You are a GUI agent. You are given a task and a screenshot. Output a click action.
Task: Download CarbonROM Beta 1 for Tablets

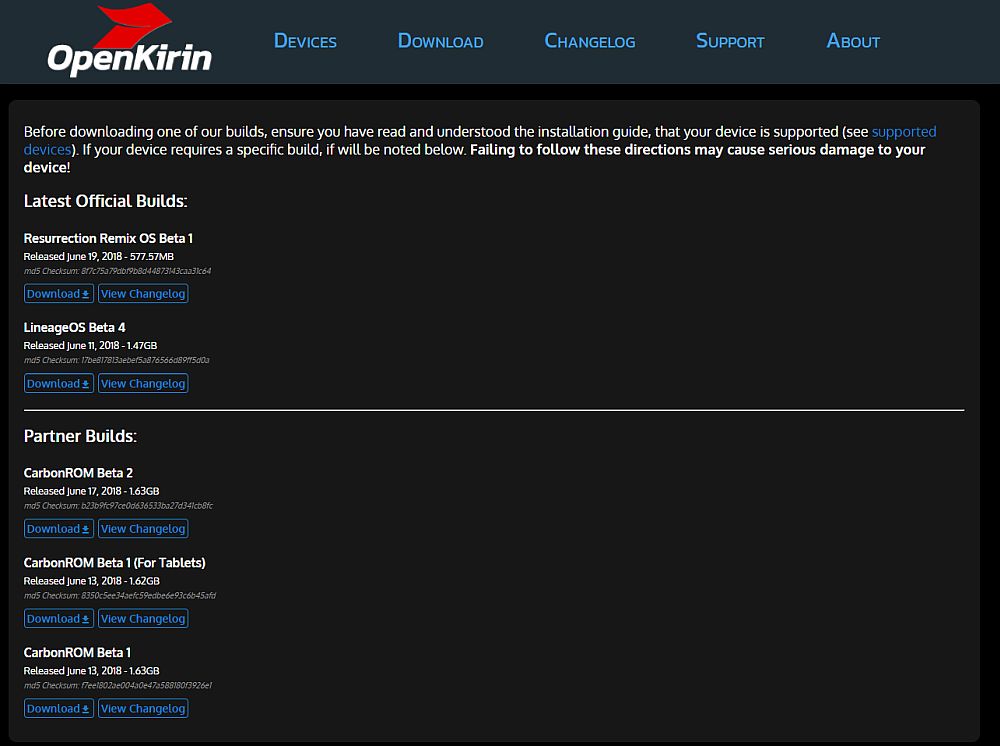(59, 618)
